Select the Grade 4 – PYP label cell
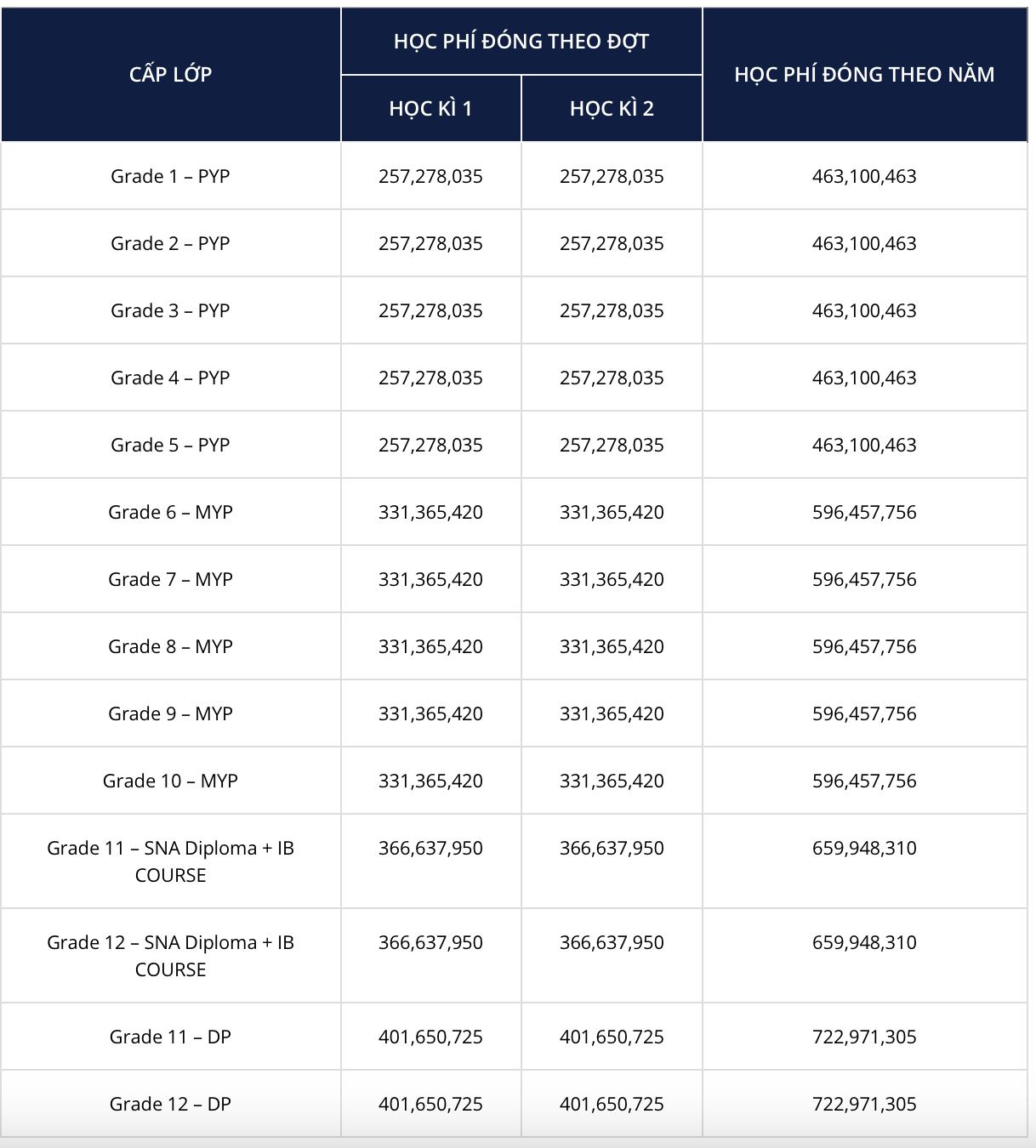This screenshot has width=1036, height=1148. tap(170, 378)
